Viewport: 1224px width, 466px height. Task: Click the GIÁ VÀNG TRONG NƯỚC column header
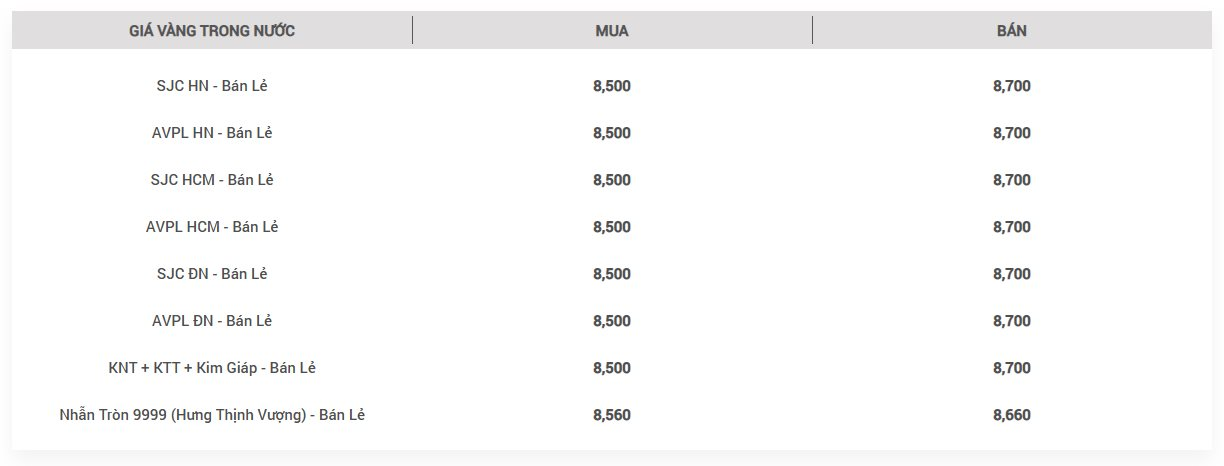coord(212,31)
